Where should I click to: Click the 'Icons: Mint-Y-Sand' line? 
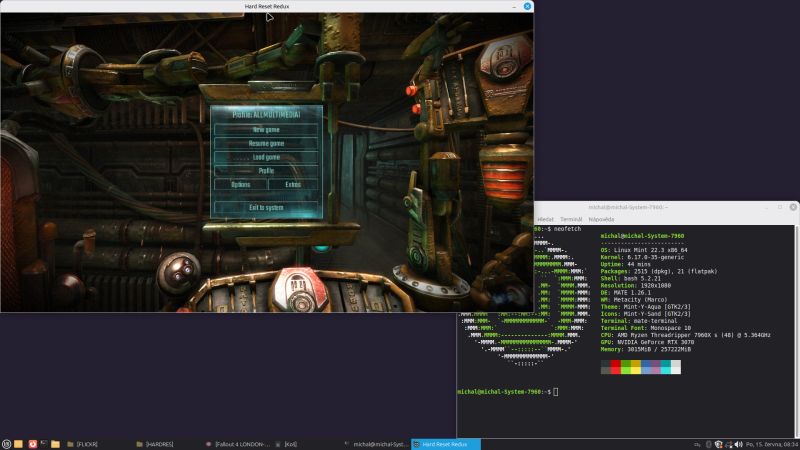645,314
